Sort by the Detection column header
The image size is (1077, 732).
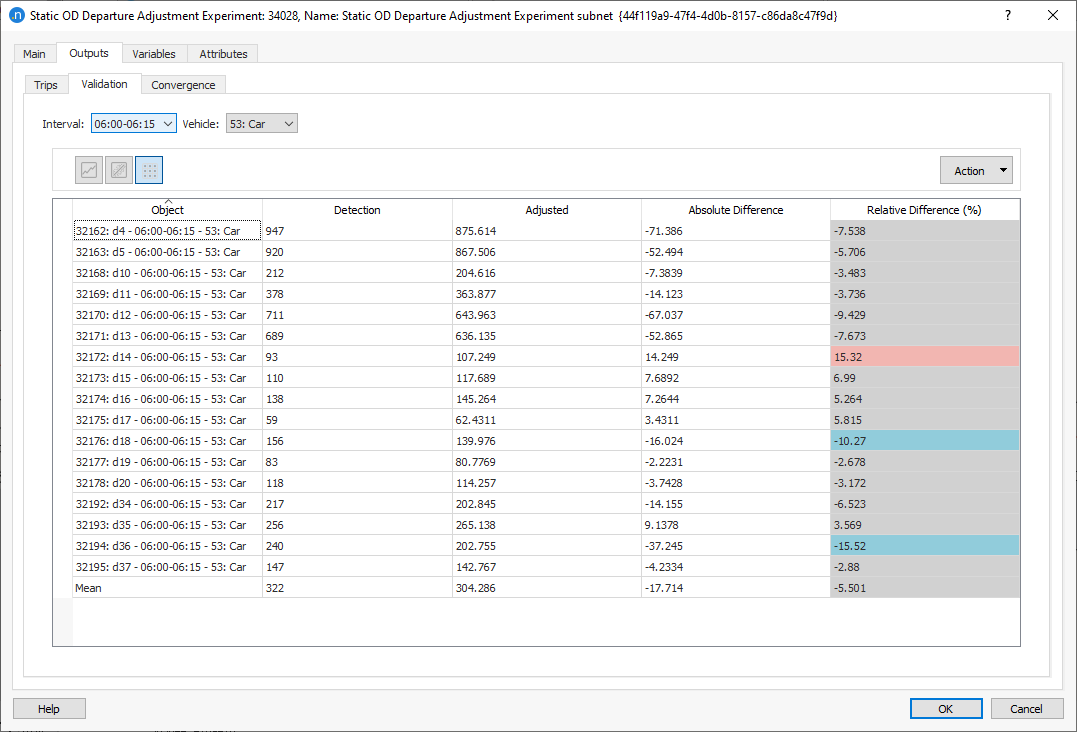pos(357,210)
